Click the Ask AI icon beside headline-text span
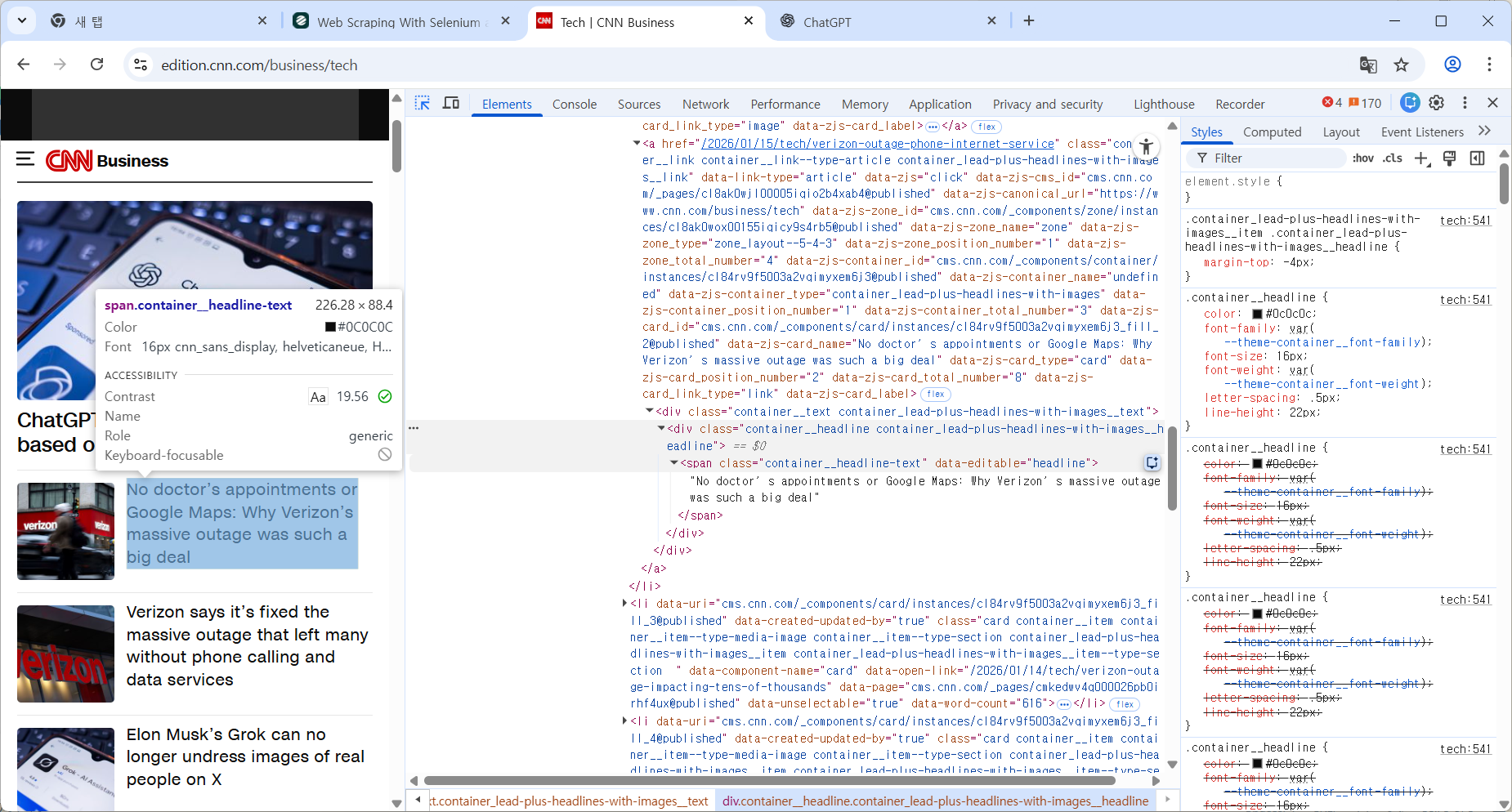This screenshot has height=812, width=1512. point(1152,463)
